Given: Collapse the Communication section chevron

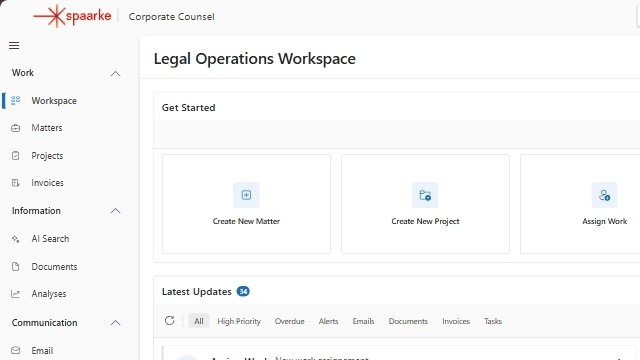Looking at the screenshot, I should [x=116, y=322].
